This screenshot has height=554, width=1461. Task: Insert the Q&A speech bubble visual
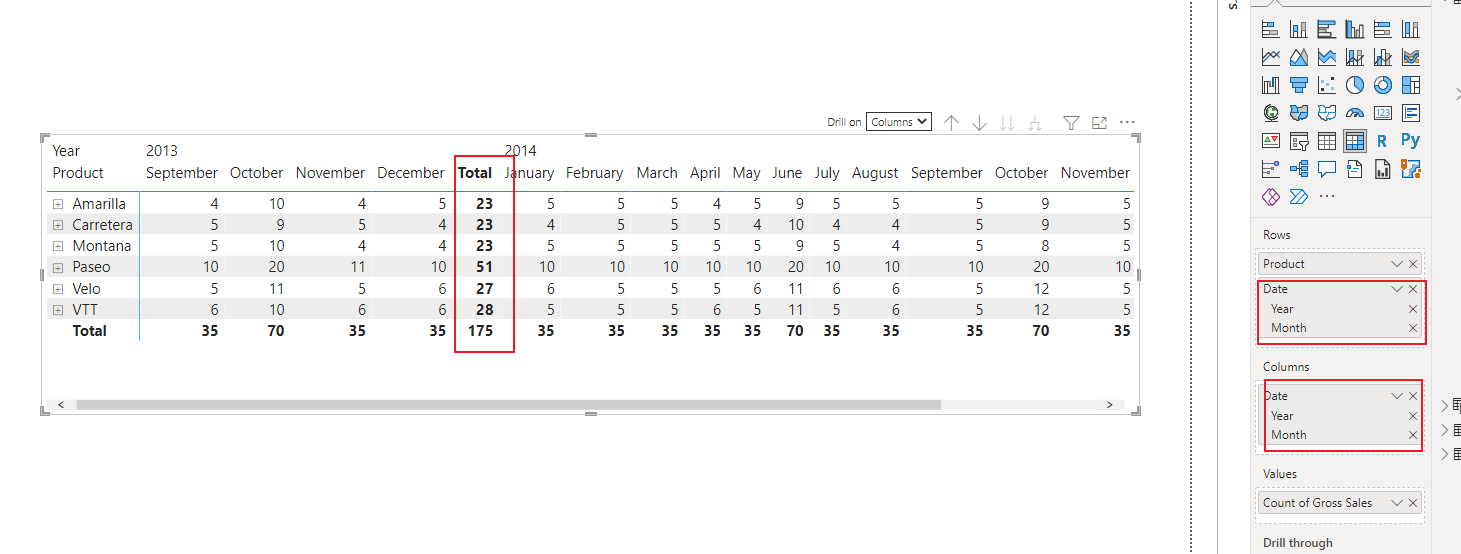pos(1327,169)
